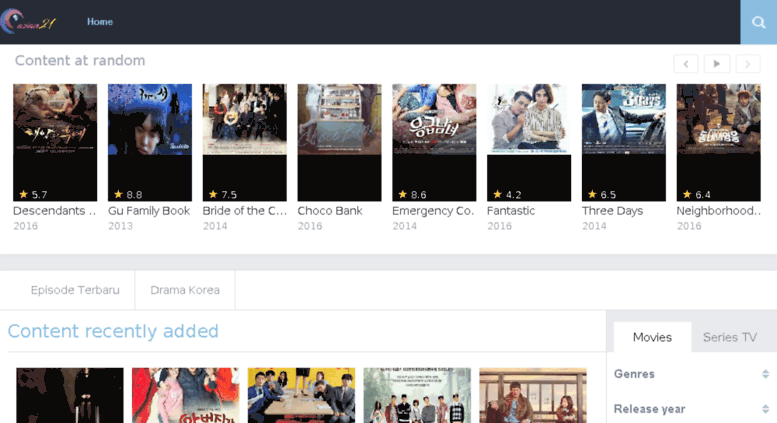The image size is (777, 423).
Task: Switch to Drama Korea tab
Action: 185,290
